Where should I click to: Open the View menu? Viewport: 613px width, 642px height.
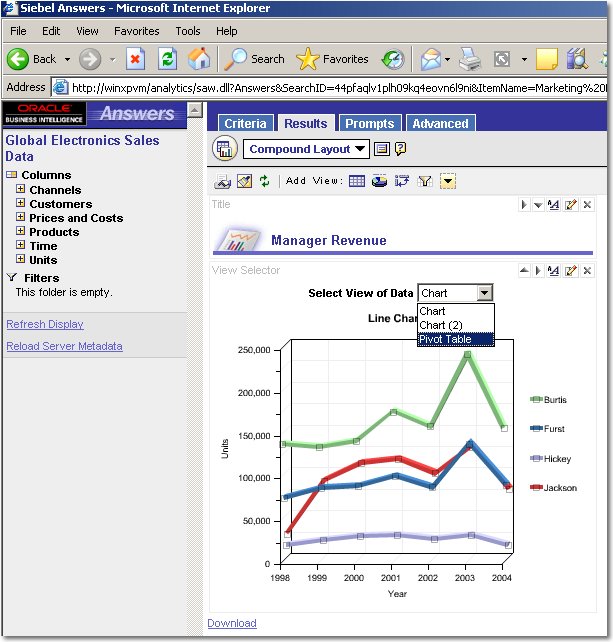[x=87, y=31]
